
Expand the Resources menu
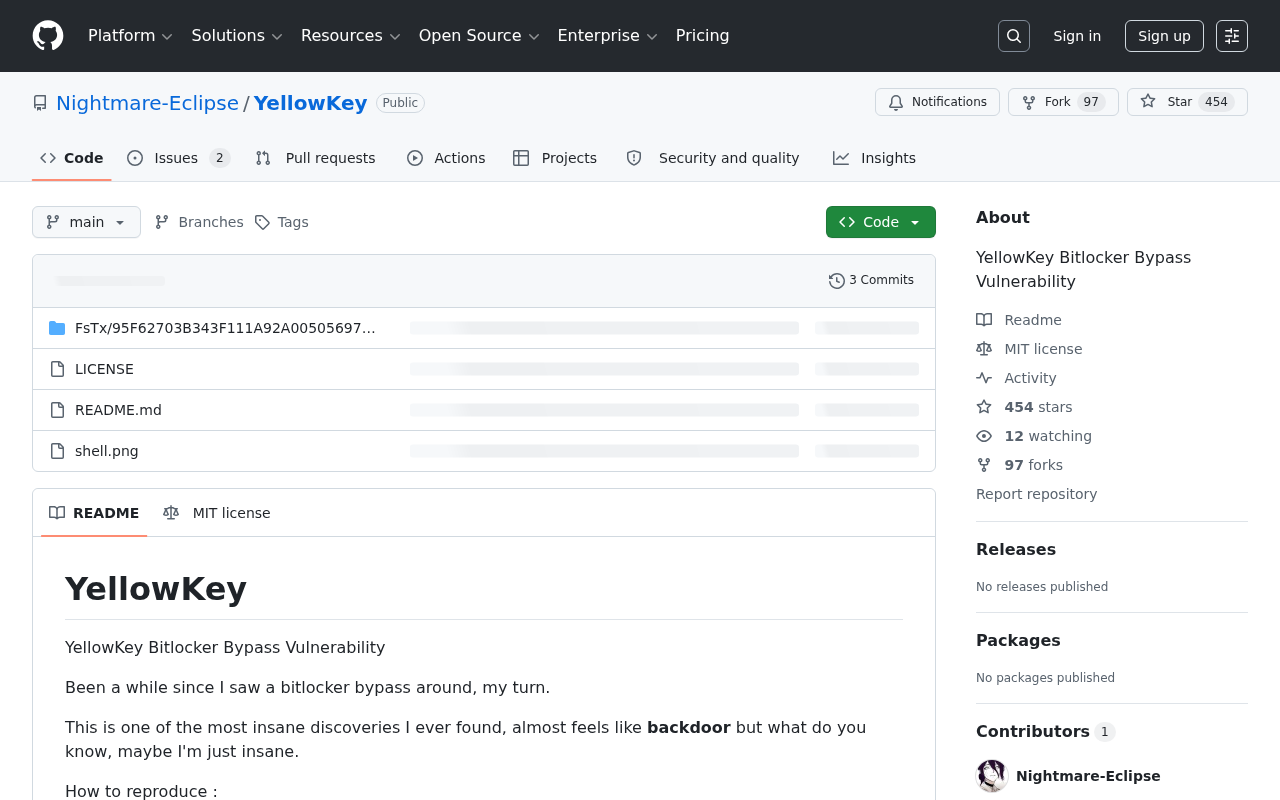(x=351, y=36)
